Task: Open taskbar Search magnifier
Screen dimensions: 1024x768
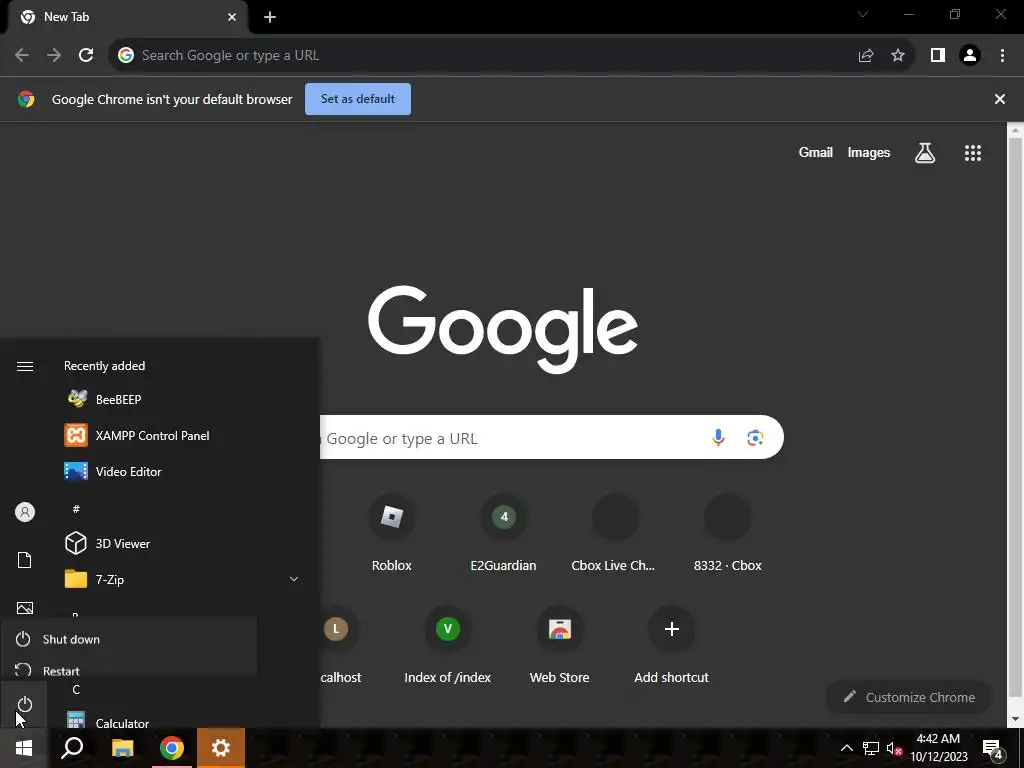Action: pyautogui.click(x=72, y=748)
